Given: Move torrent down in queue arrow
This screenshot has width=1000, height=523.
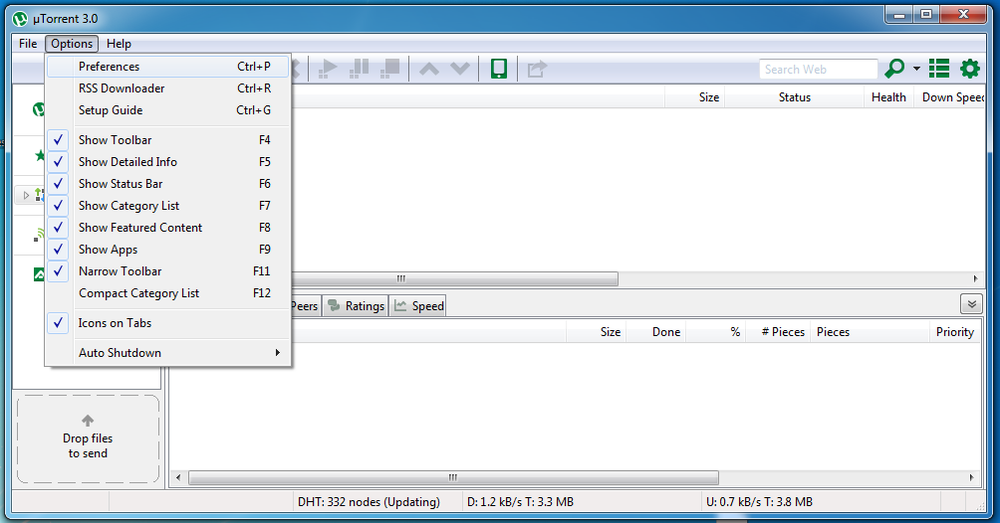Looking at the screenshot, I should point(460,68).
